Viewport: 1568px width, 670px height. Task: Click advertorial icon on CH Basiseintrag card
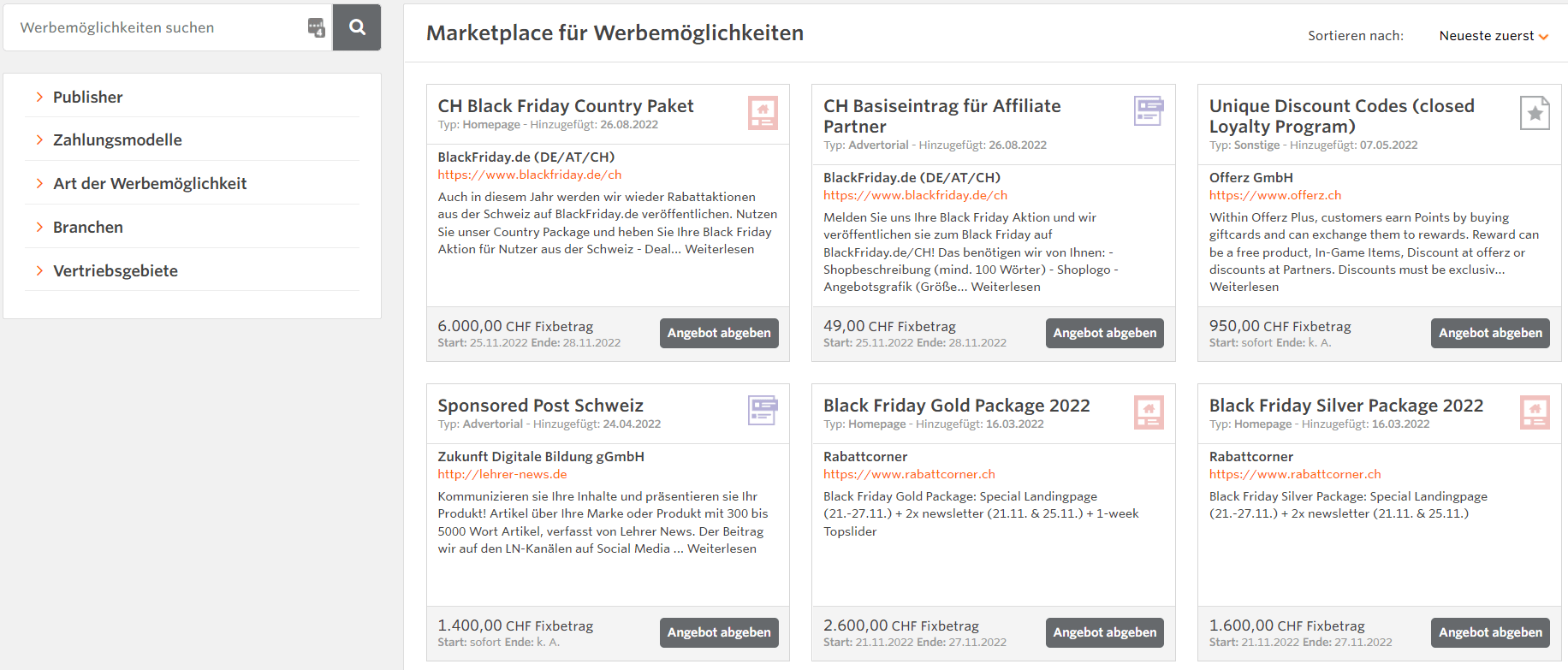click(1149, 111)
